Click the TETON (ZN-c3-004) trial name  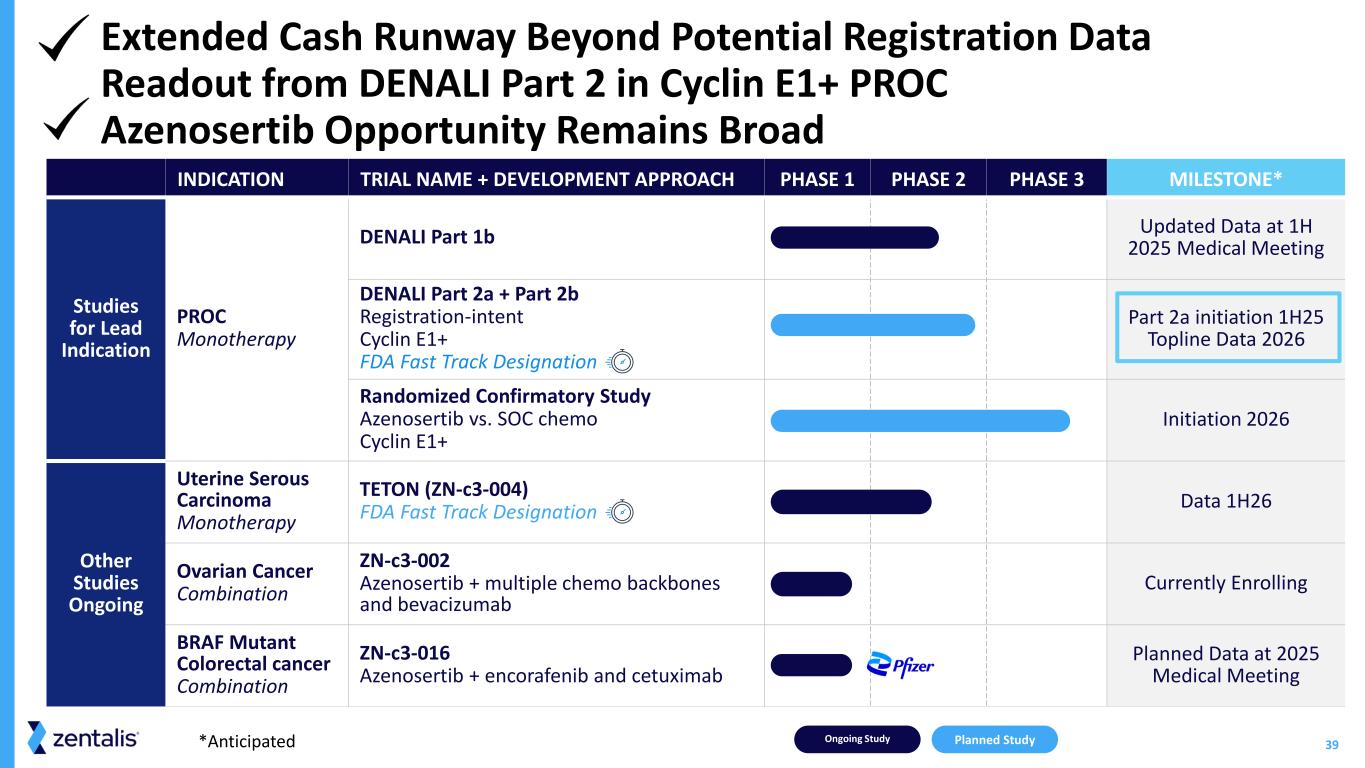pyautogui.click(x=443, y=488)
